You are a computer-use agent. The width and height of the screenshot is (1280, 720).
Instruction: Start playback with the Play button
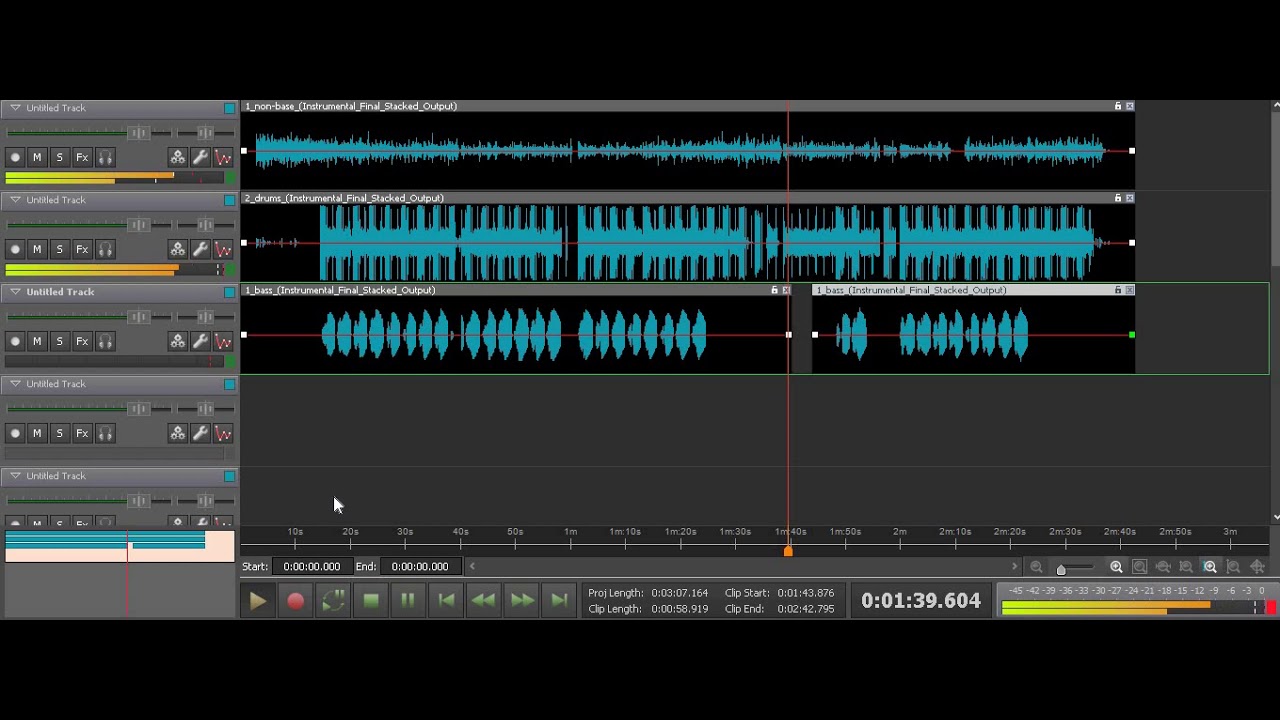(257, 601)
